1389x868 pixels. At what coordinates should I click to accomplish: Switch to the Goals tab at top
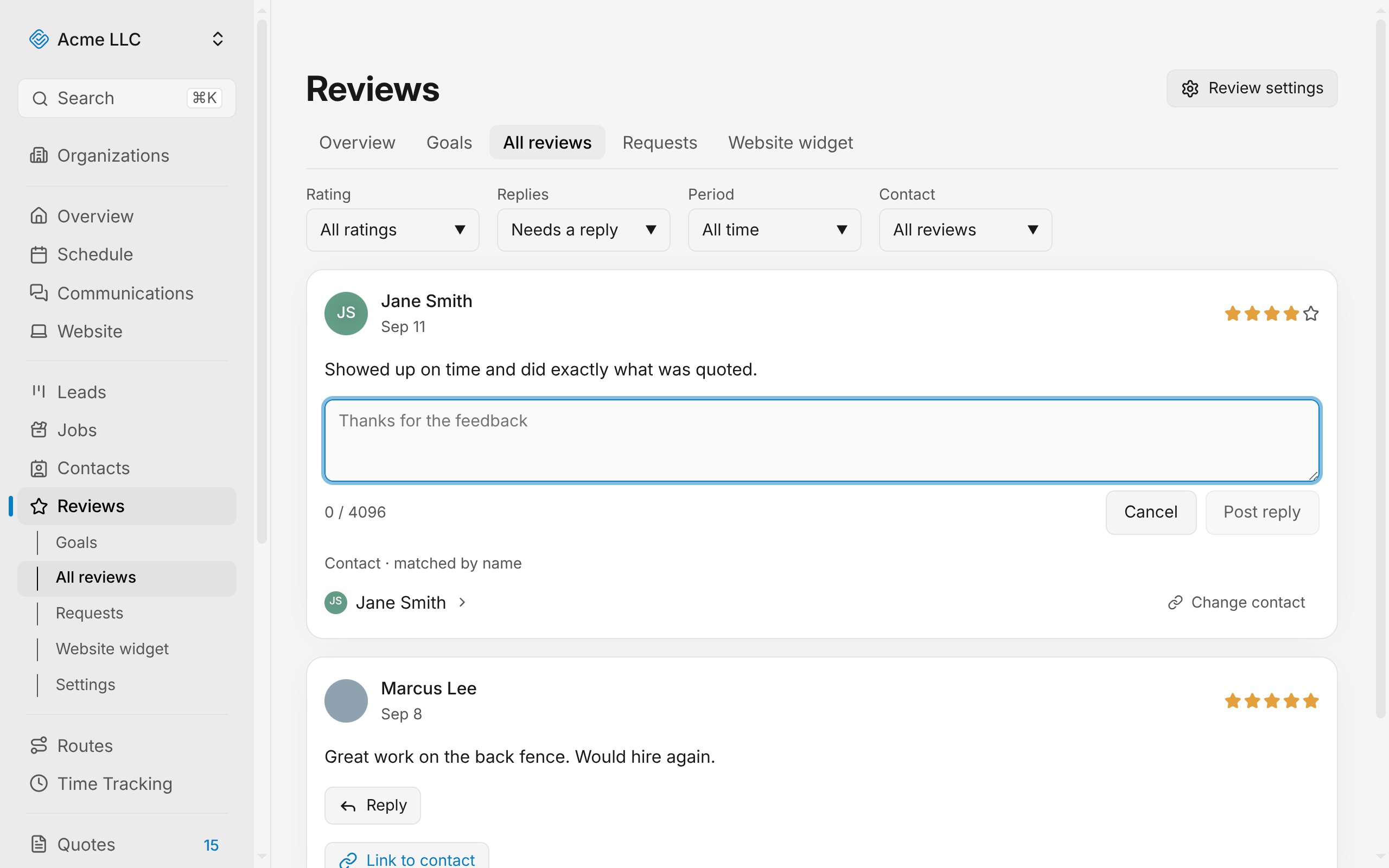tap(449, 142)
